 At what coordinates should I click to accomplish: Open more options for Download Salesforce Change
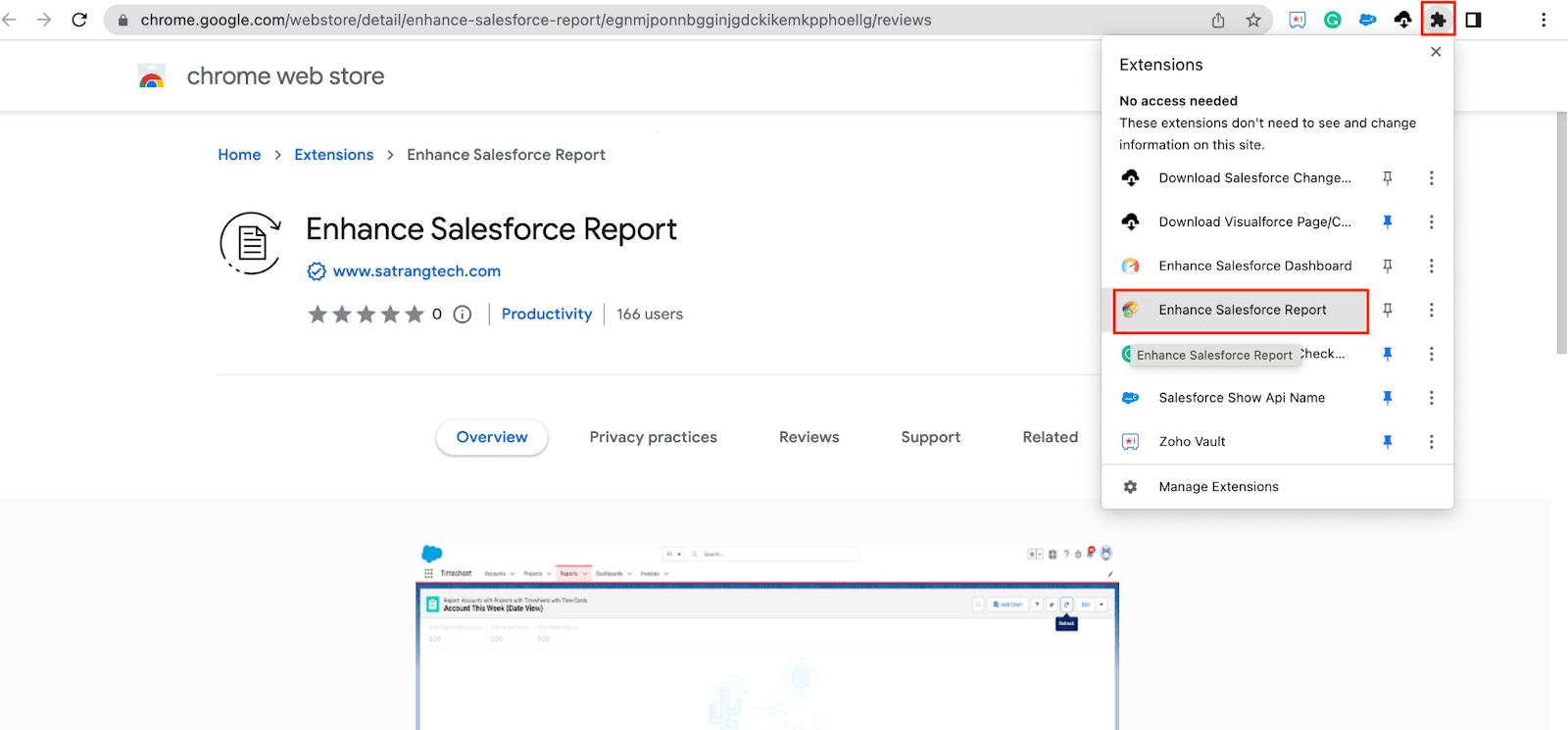tap(1431, 178)
